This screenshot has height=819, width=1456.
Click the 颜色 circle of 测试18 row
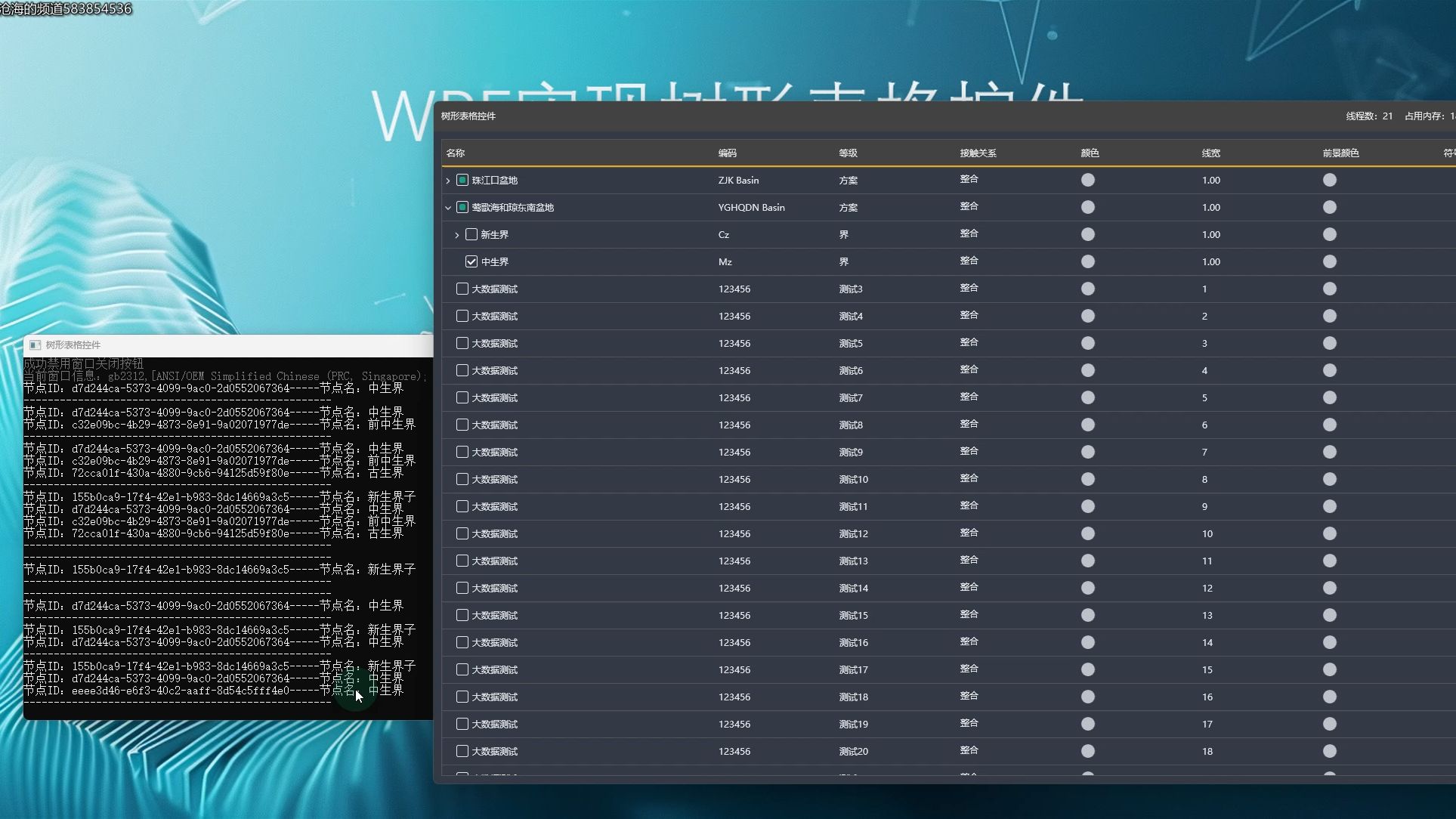[x=1088, y=697]
